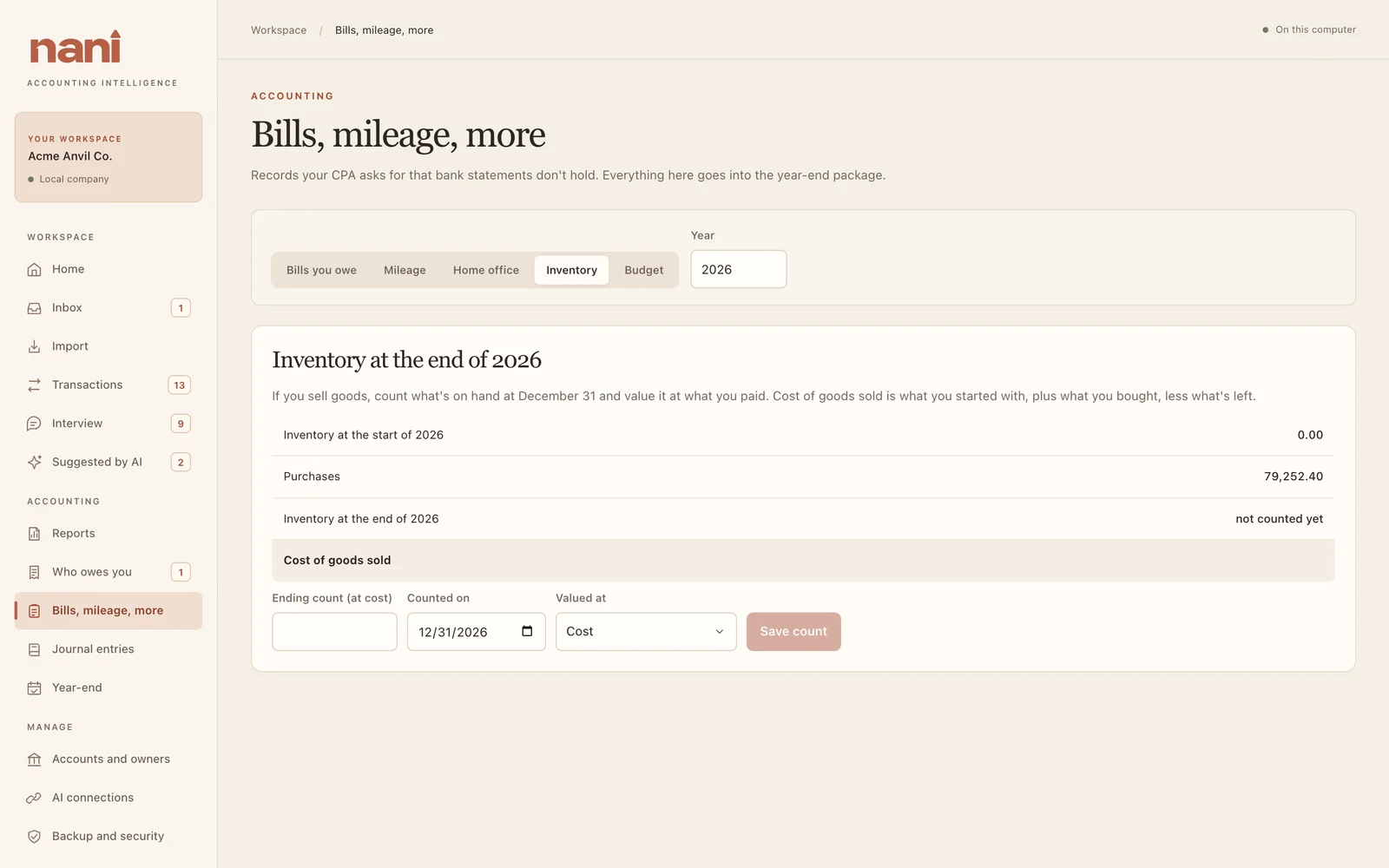Switch to the Mileage tab
The image size is (1389, 868).
(405, 270)
